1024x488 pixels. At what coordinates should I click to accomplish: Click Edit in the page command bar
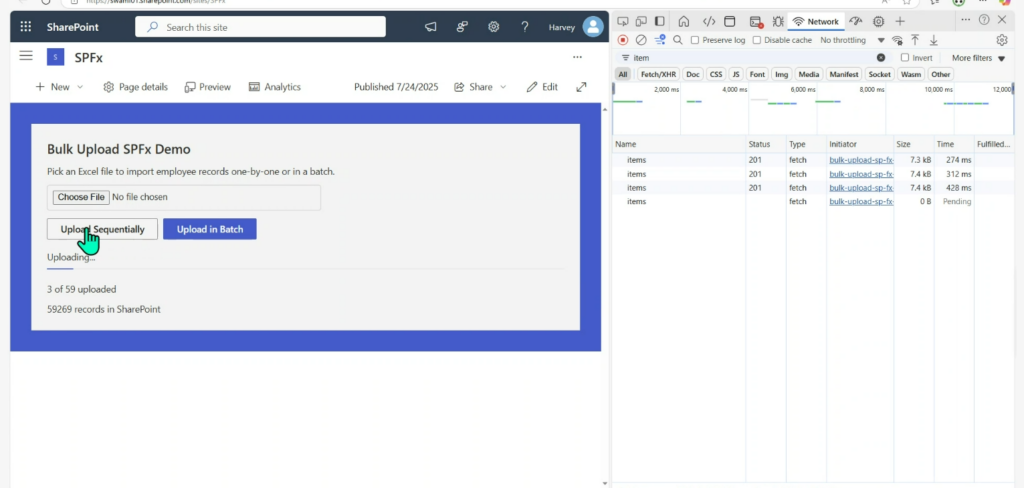542,87
